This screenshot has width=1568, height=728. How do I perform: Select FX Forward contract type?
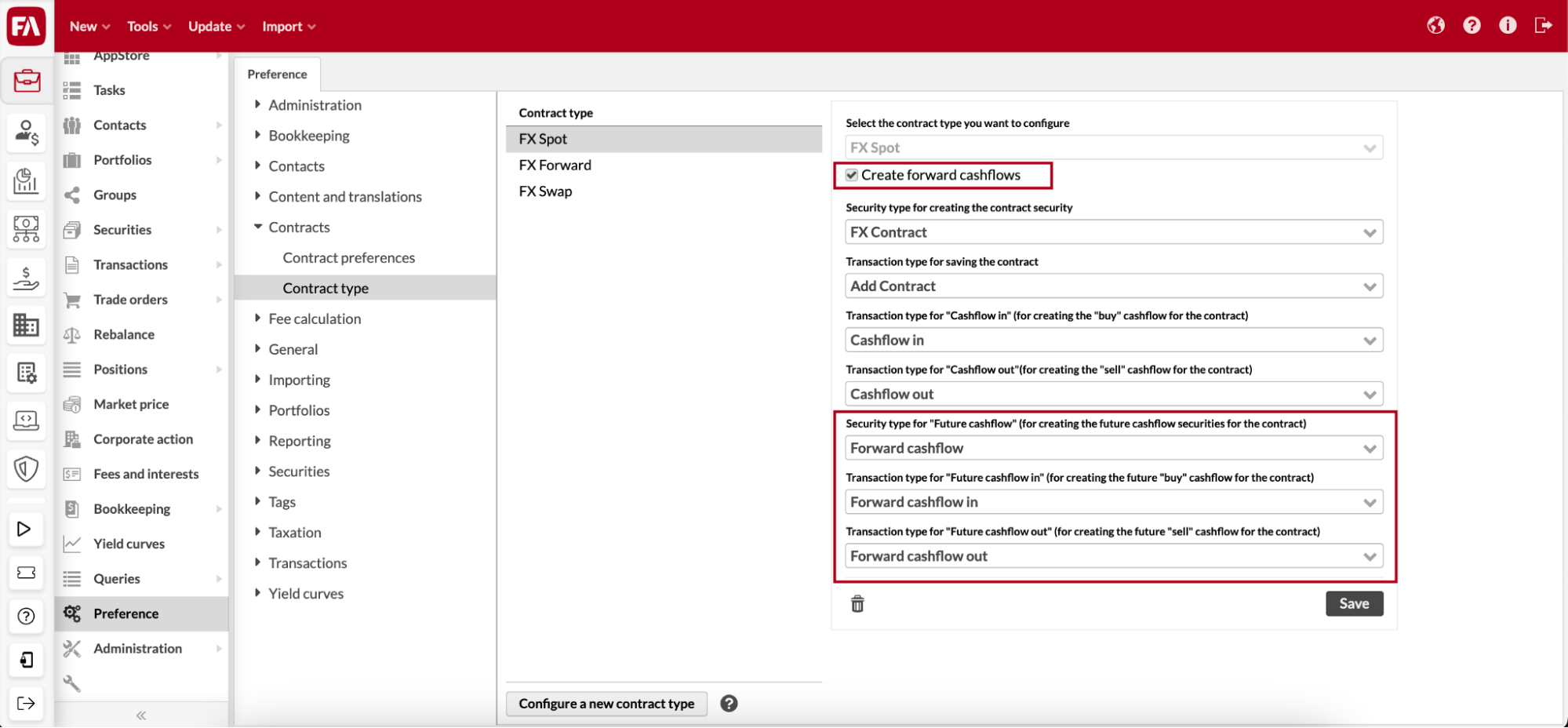(664, 165)
